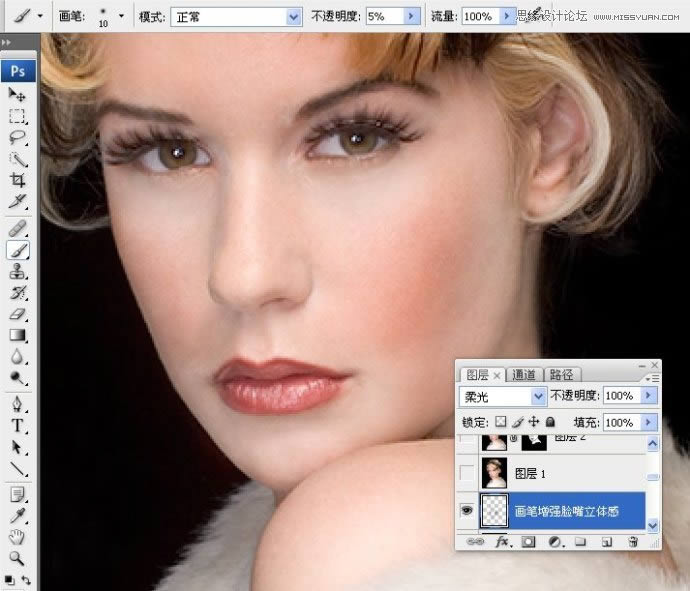Select the Lasso tool

pyautogui.click(x=17, y=137)
